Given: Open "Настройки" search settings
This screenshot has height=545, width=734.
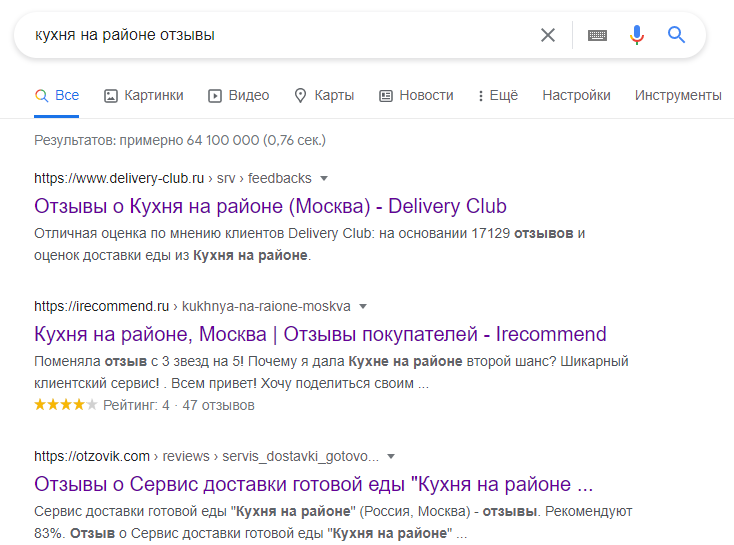Looking at the screenshot, I should (x=576, y=96).
